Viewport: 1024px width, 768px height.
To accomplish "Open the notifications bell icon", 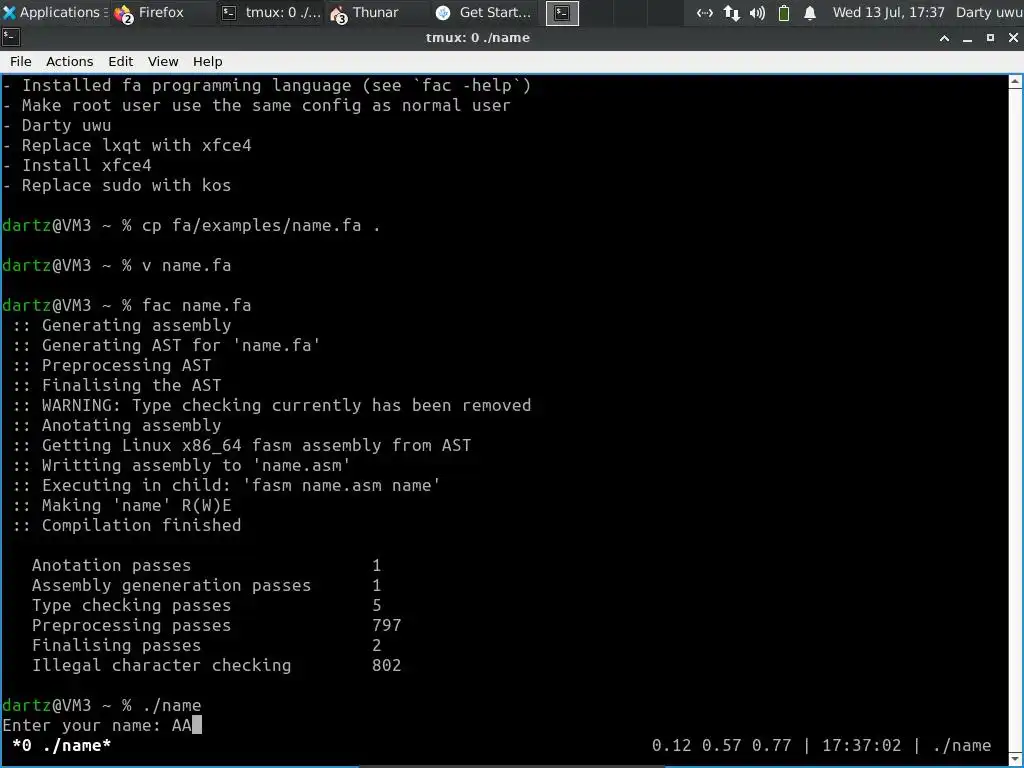I will pyautogui.click(x=810, y=12).
